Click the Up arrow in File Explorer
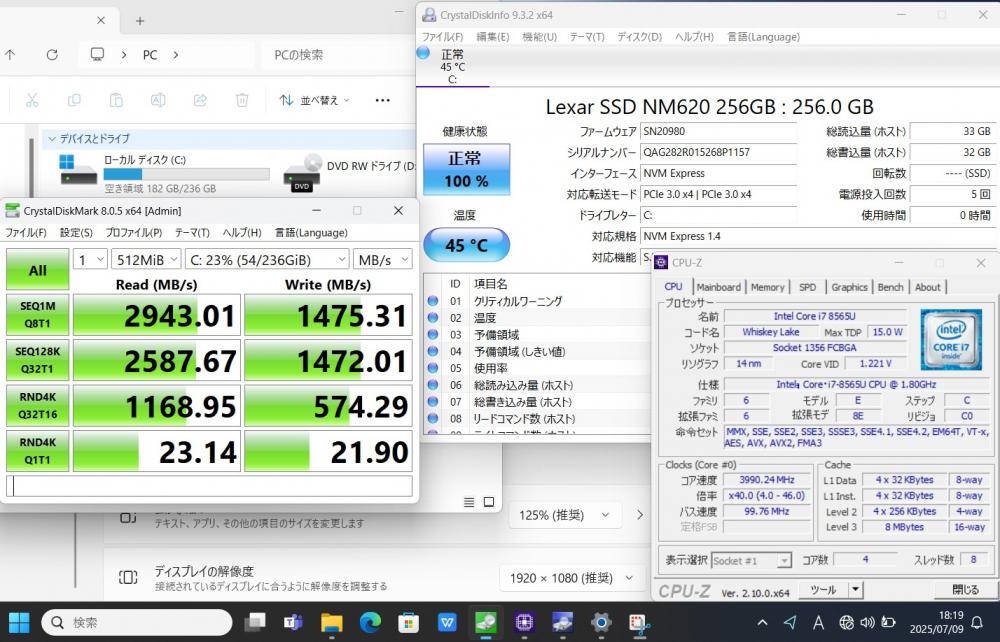This screenshot has width=1000, height=642. (10, 55)
